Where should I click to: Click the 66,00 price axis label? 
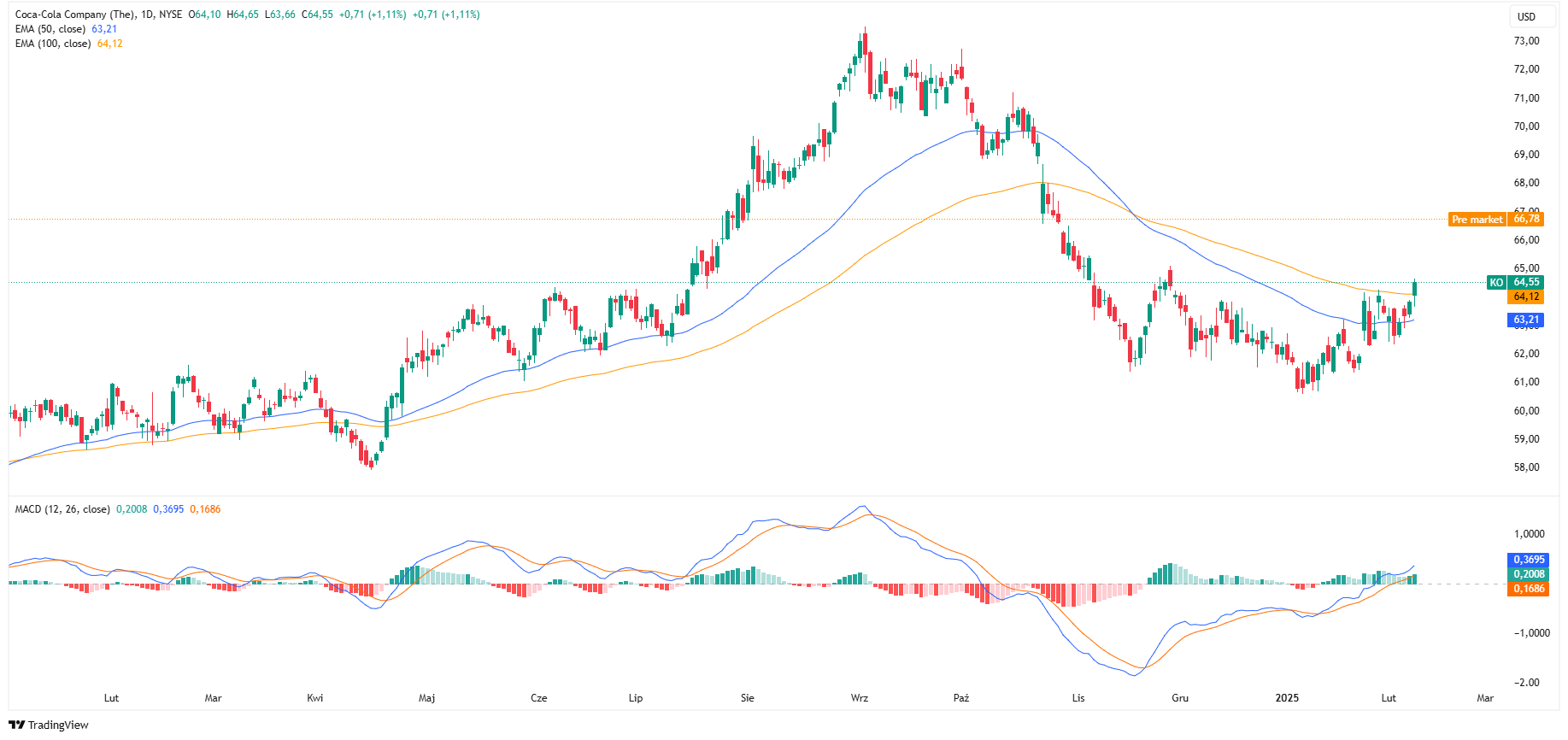tap(1526, 240)
